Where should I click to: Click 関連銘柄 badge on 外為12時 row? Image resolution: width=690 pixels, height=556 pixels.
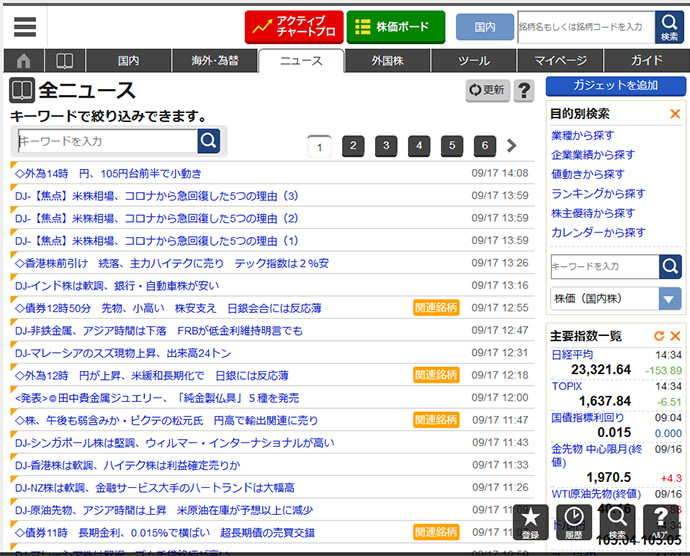pos(436,375)
